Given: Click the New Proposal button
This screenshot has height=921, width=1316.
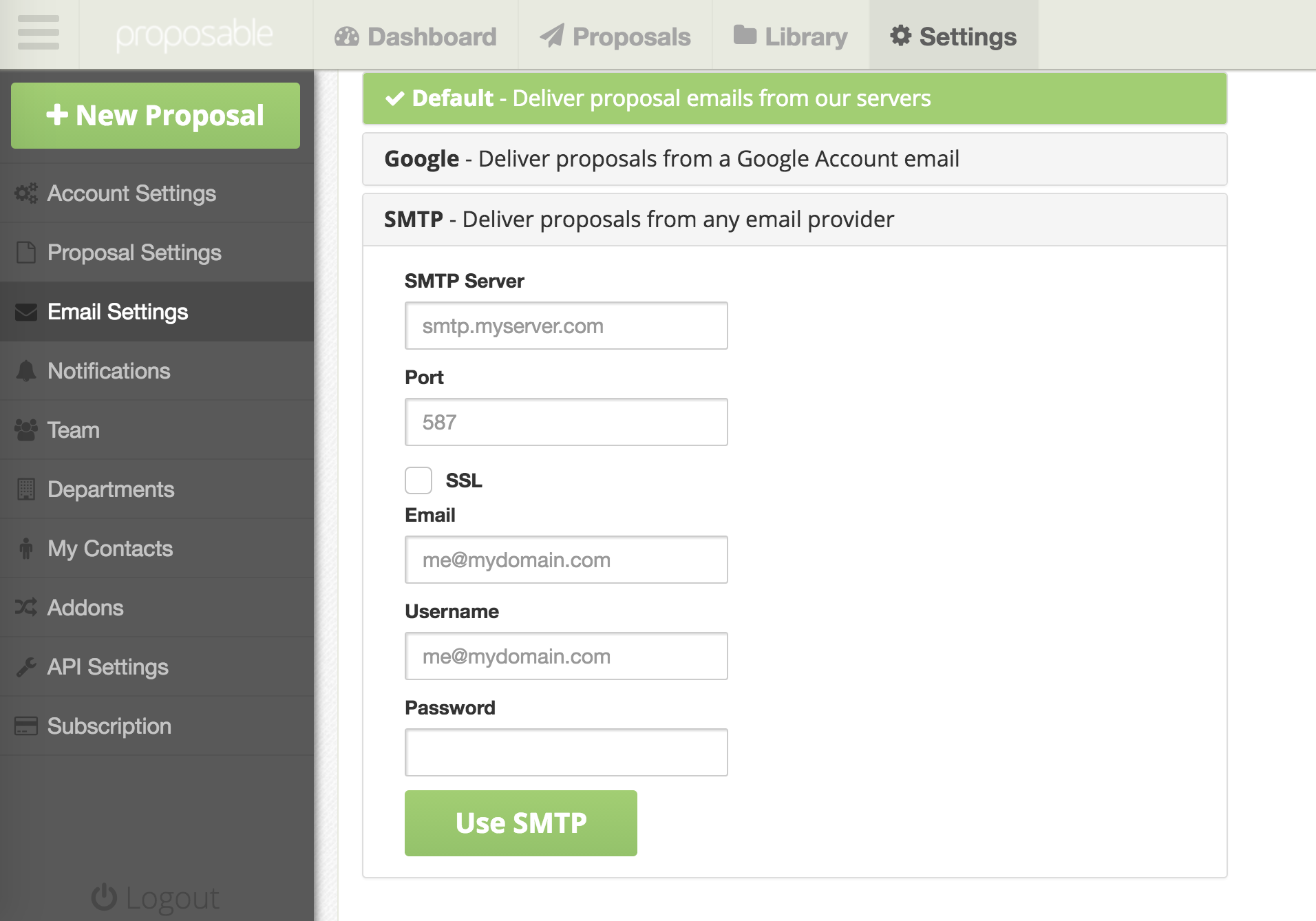Looking at the screenshot, I should pyautogui.click(x=156, y=116).
